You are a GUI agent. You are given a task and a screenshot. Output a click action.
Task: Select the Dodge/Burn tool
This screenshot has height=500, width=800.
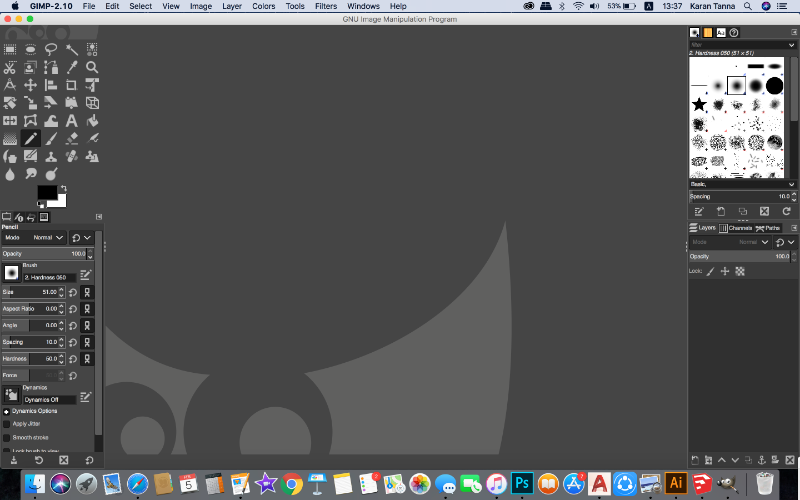pyautogui.click(x=51, y=174)
